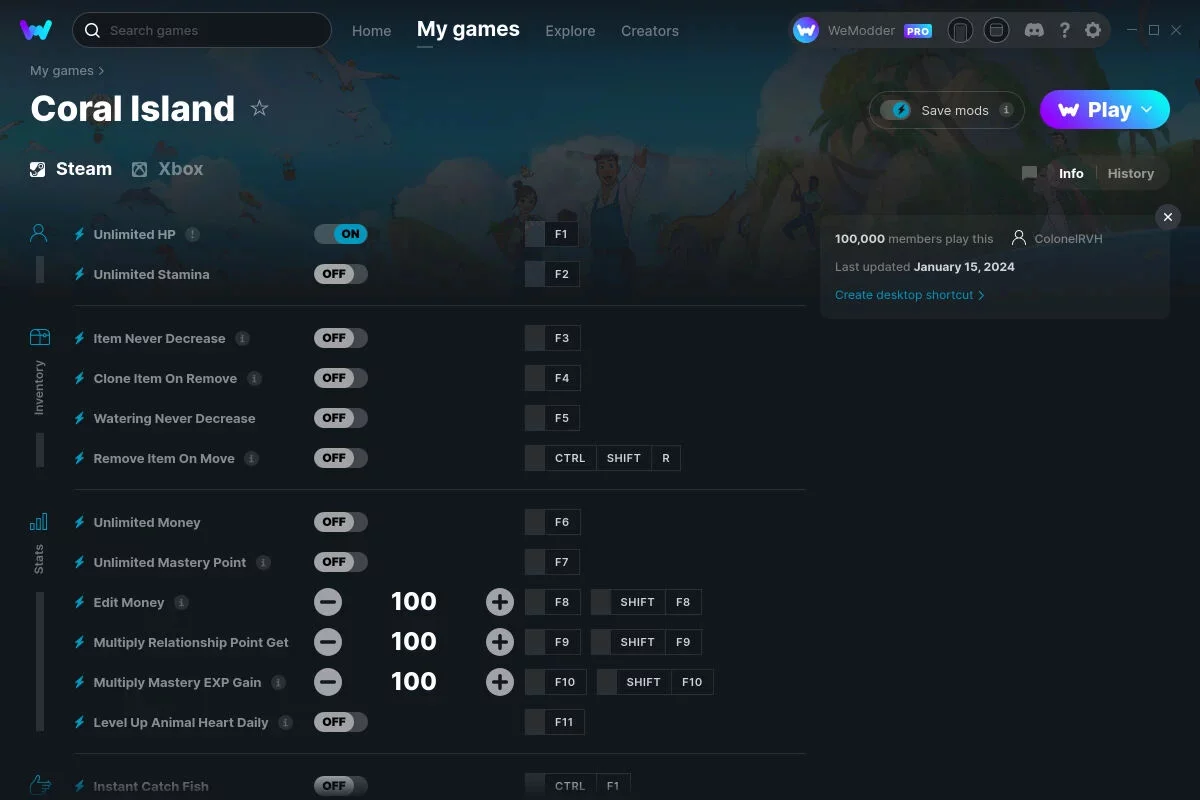Enable the Unlimited Mastery Point toggle
Image resolution: width=1200 pixels, height=800 pixels.
tap(341, 562)
